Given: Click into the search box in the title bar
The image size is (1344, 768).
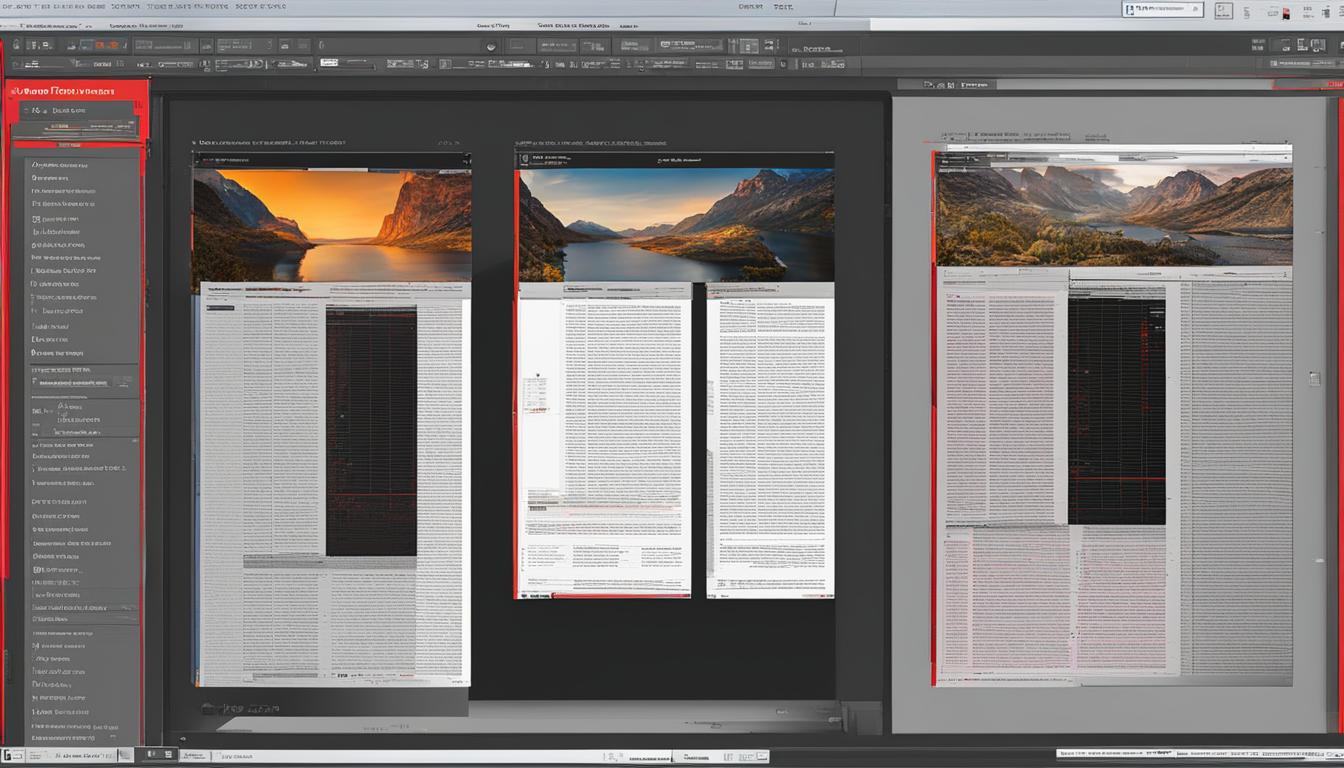Looking at the screenshot, I should (1162, 9).
